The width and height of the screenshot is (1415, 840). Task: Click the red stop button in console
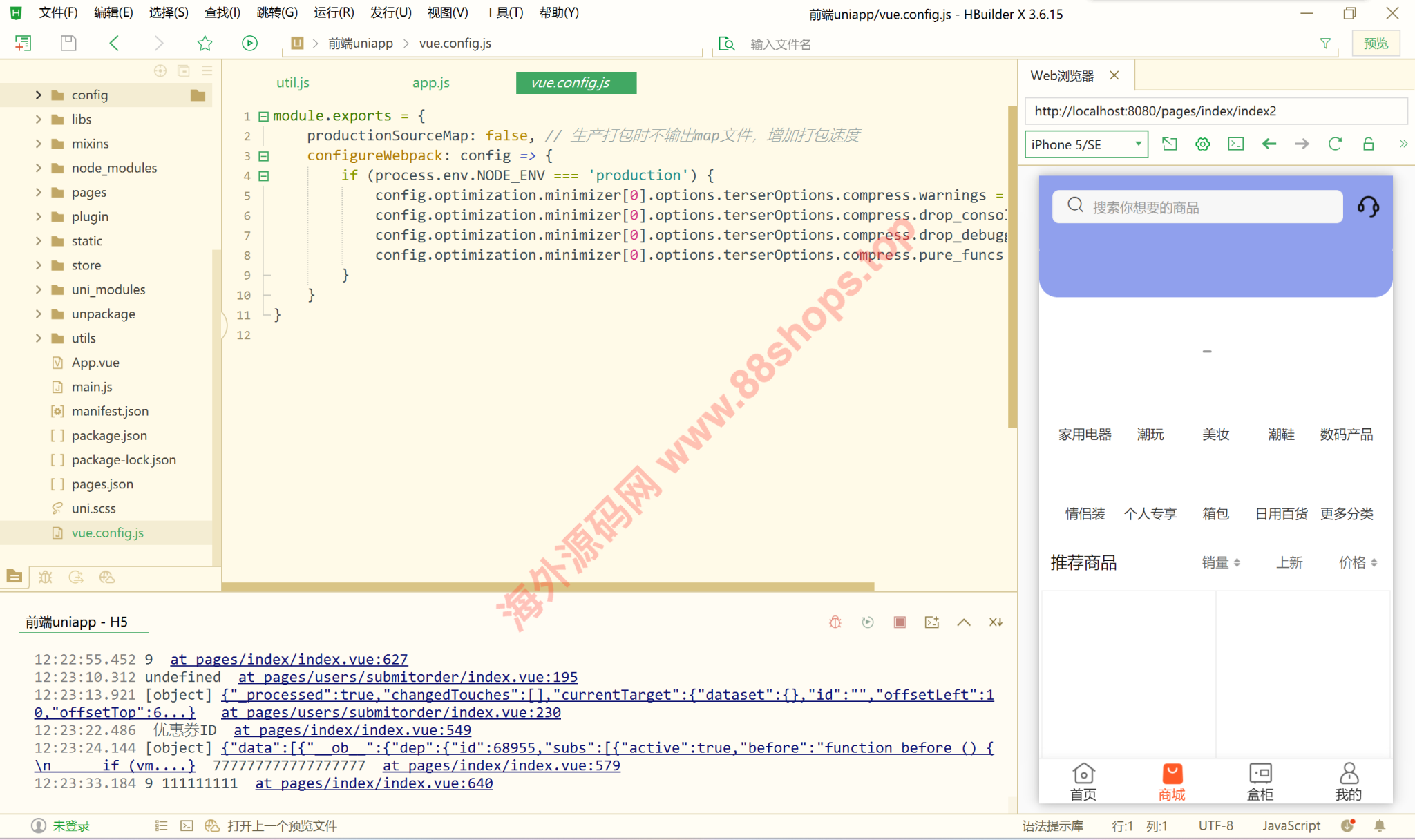click(x=900, y=622)
